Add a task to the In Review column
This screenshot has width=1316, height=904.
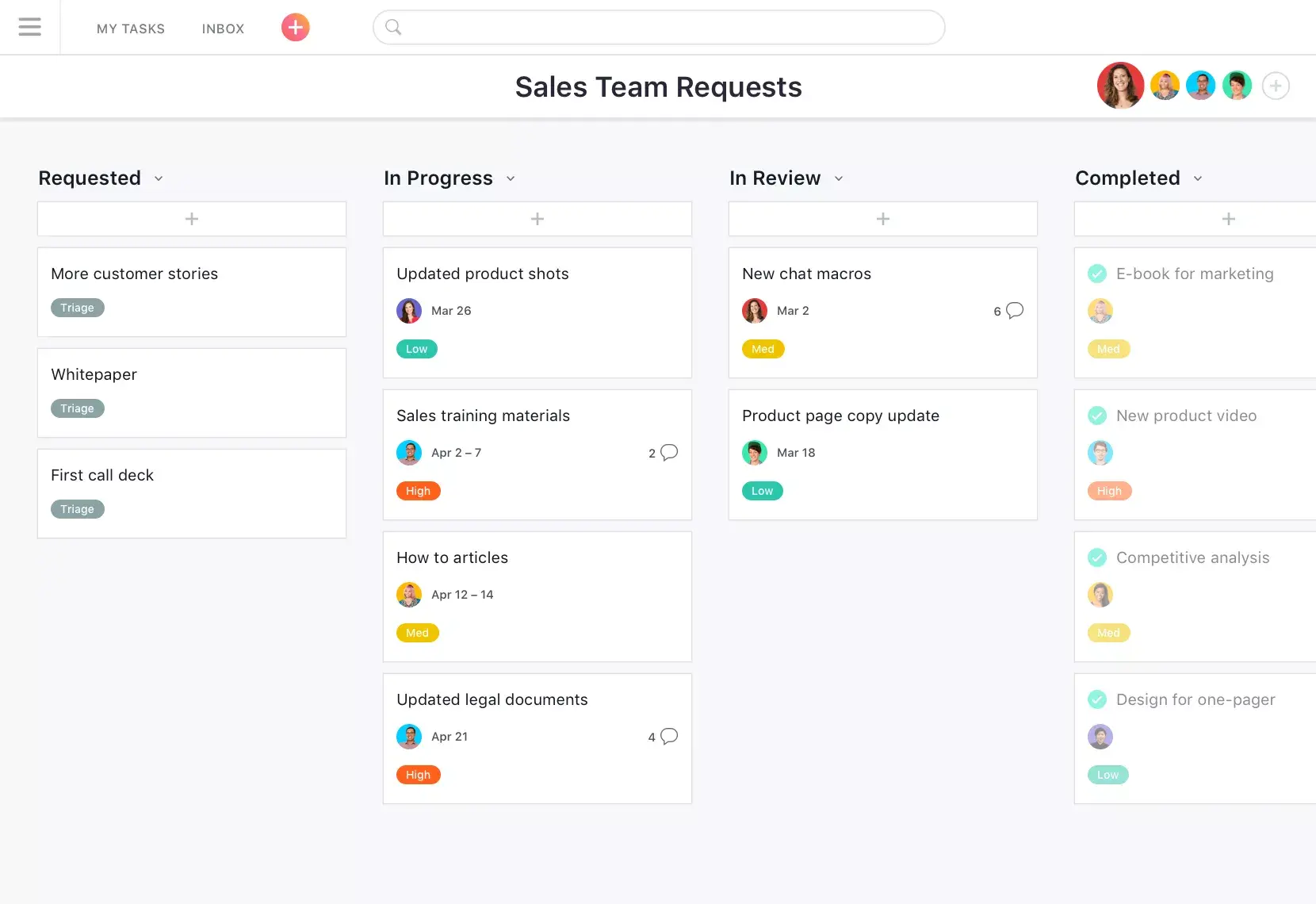point(882,219)
